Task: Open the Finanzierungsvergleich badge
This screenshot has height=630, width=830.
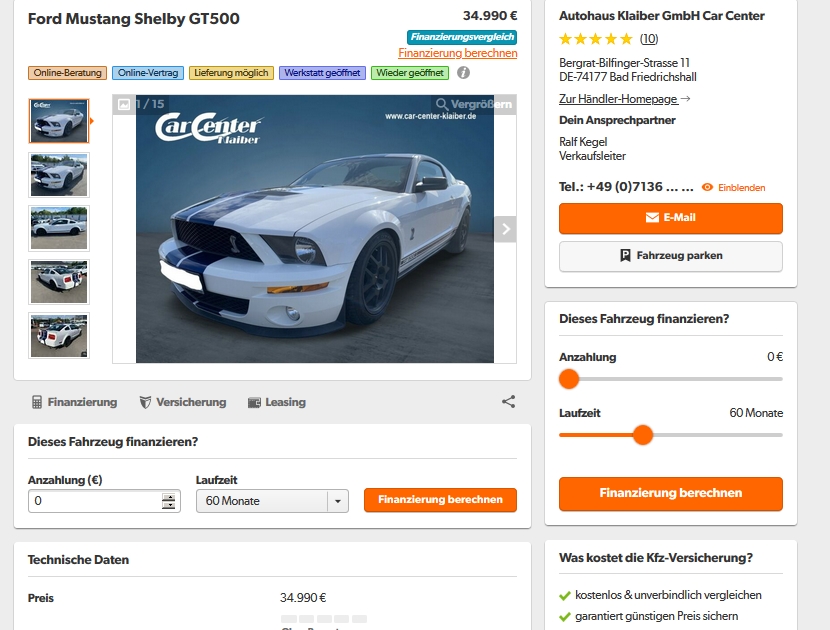Action: point(462,36)
